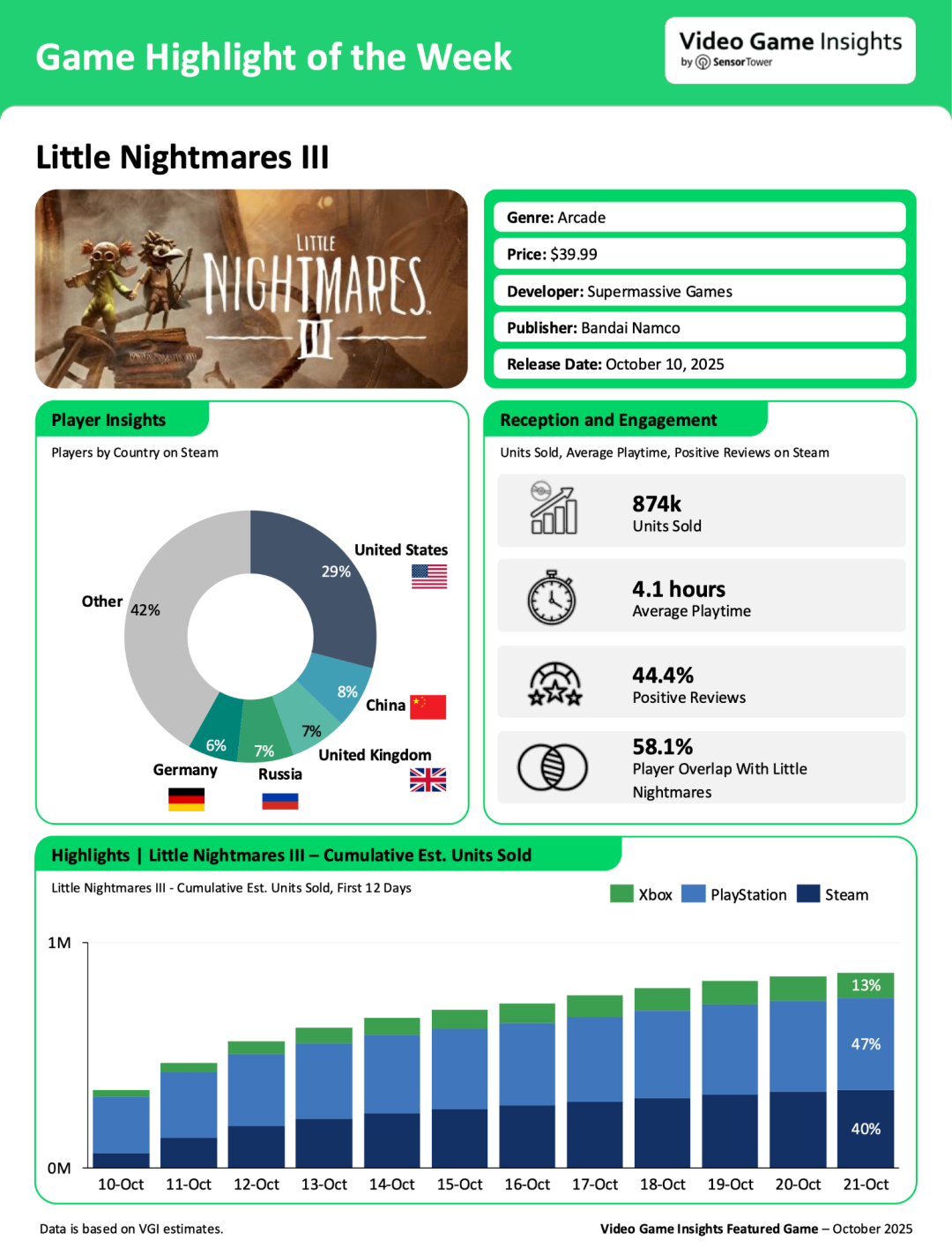
Task: Click the Video Game Insights Featured Game footer
Action: (756, 1229)
